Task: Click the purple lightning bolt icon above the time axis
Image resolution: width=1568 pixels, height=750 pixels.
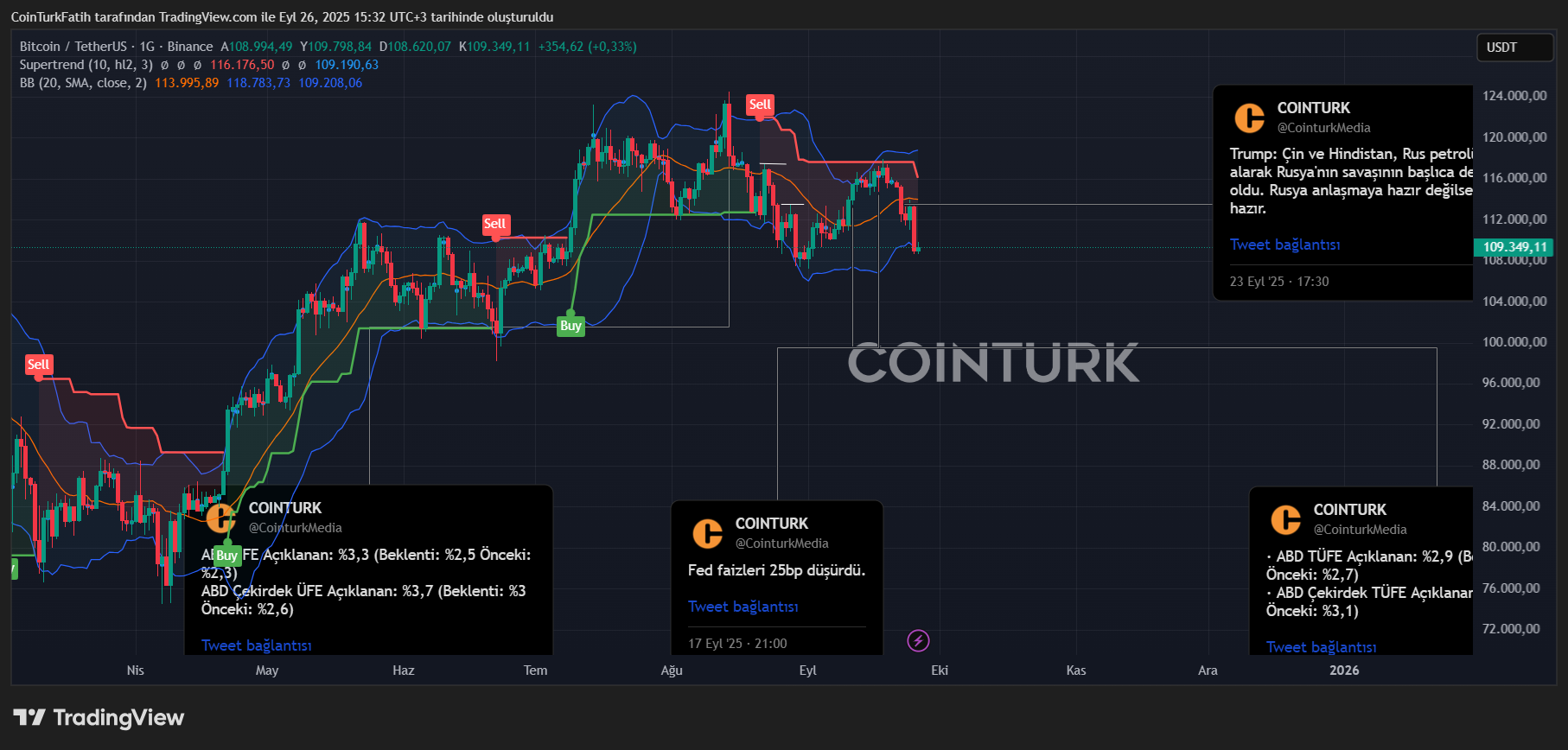Action: coord(918,640)
